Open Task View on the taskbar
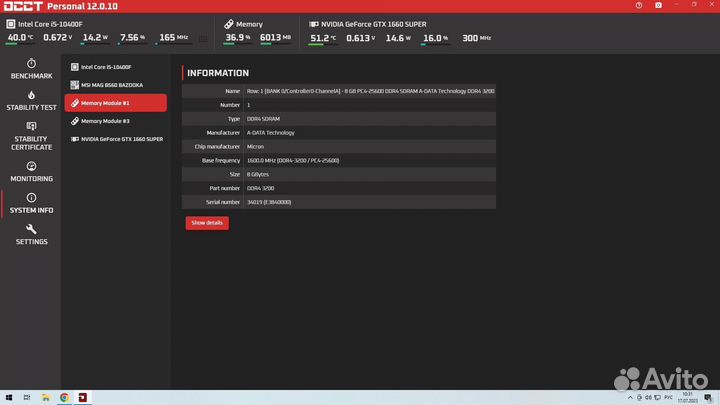This screenshot has height=405, width=720. 27,398
